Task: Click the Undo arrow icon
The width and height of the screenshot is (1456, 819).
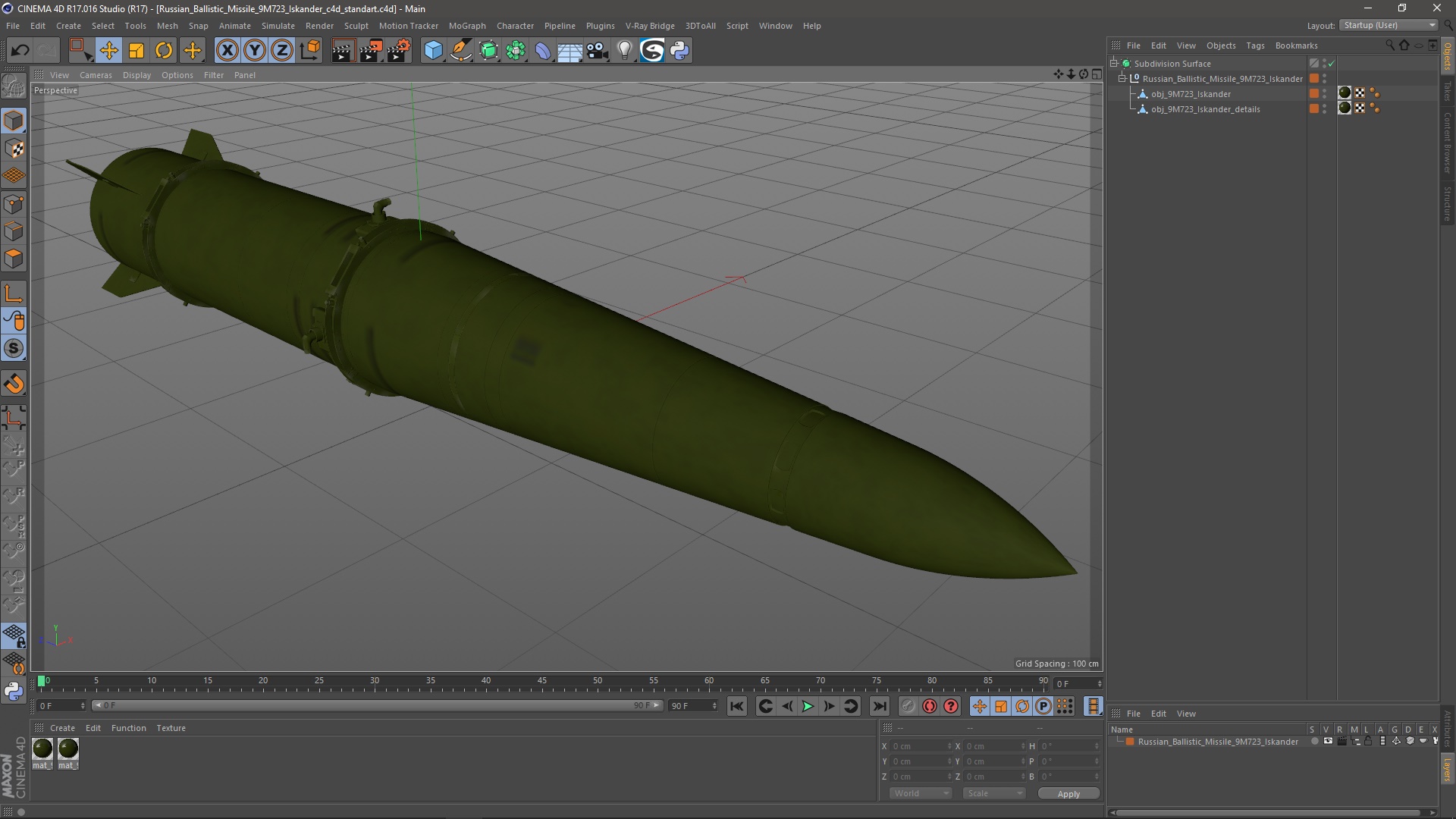Action: point(20,51)
